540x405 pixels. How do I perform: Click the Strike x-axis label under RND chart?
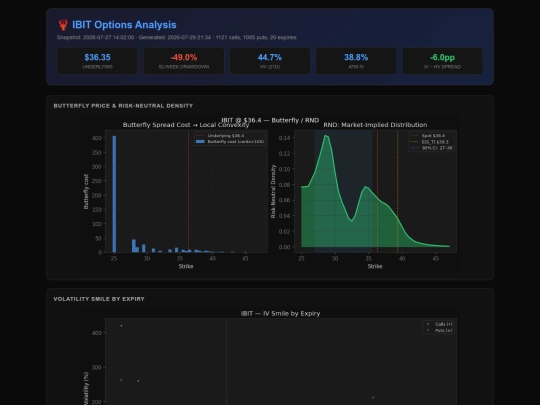pyautogui.click(x=375, y=266)
